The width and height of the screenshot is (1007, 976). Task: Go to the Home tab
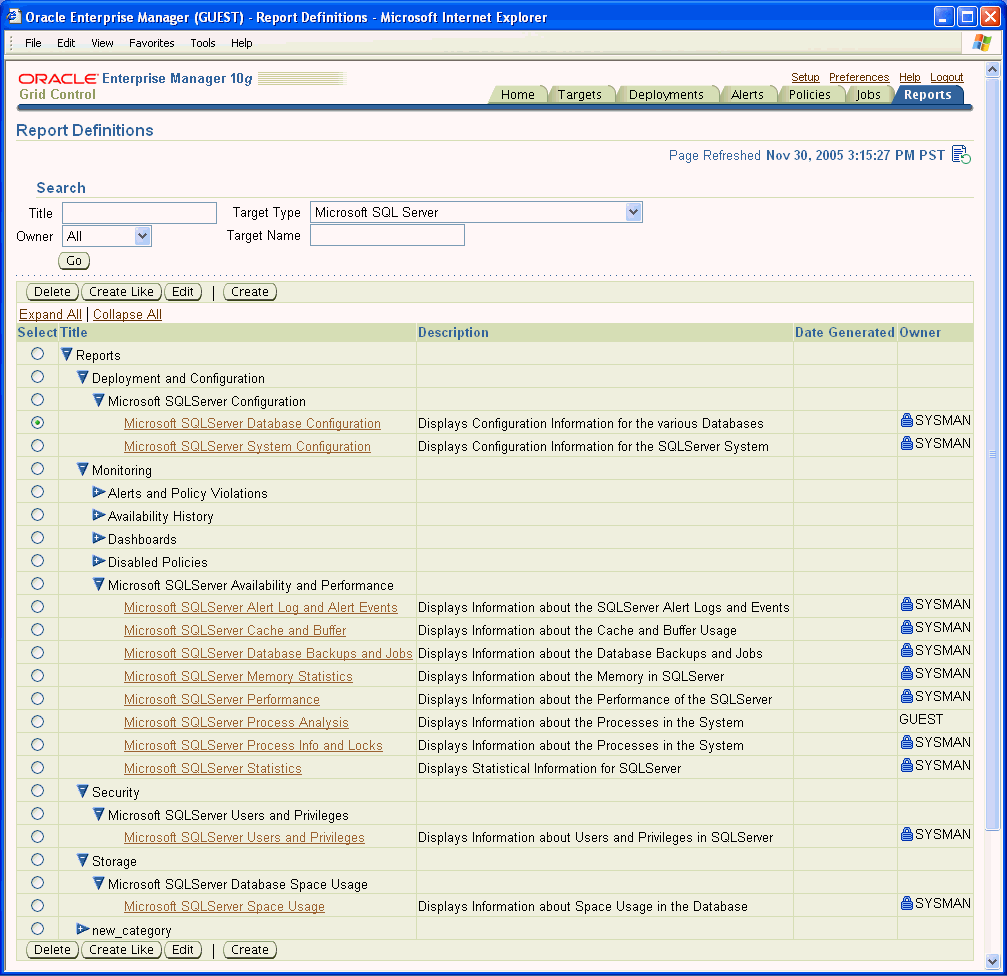tap(518, 94)
